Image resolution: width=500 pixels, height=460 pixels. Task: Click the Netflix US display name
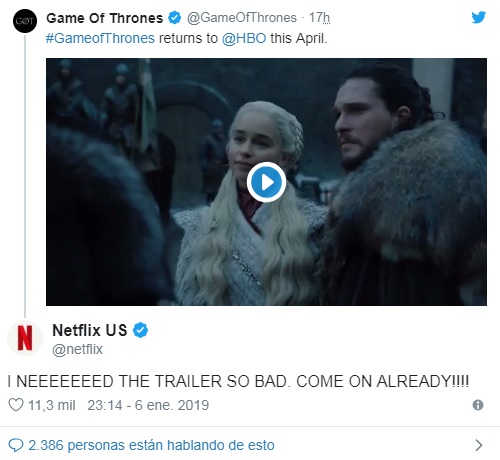(90, 330)
